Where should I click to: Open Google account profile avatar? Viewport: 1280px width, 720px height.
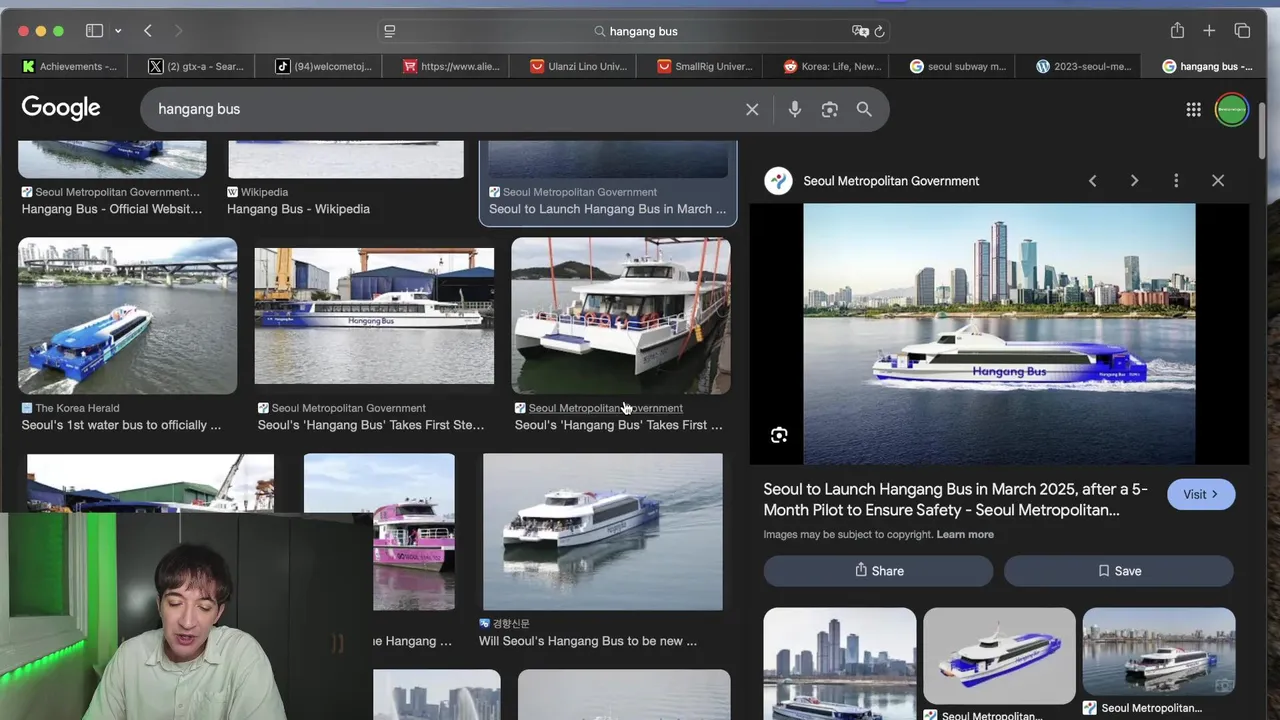1232,109
